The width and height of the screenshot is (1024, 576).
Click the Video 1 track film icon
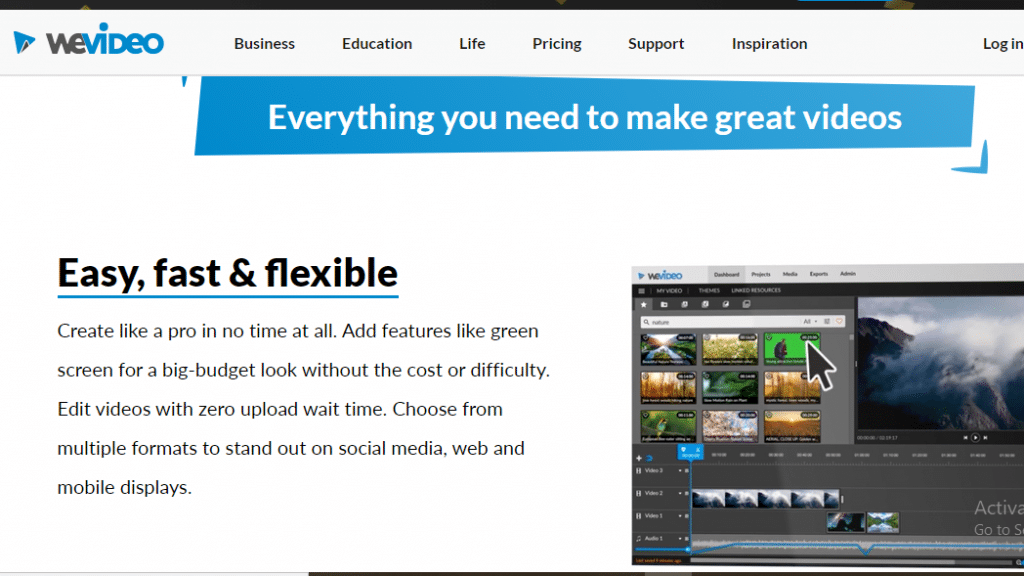(x=639, y=516)
